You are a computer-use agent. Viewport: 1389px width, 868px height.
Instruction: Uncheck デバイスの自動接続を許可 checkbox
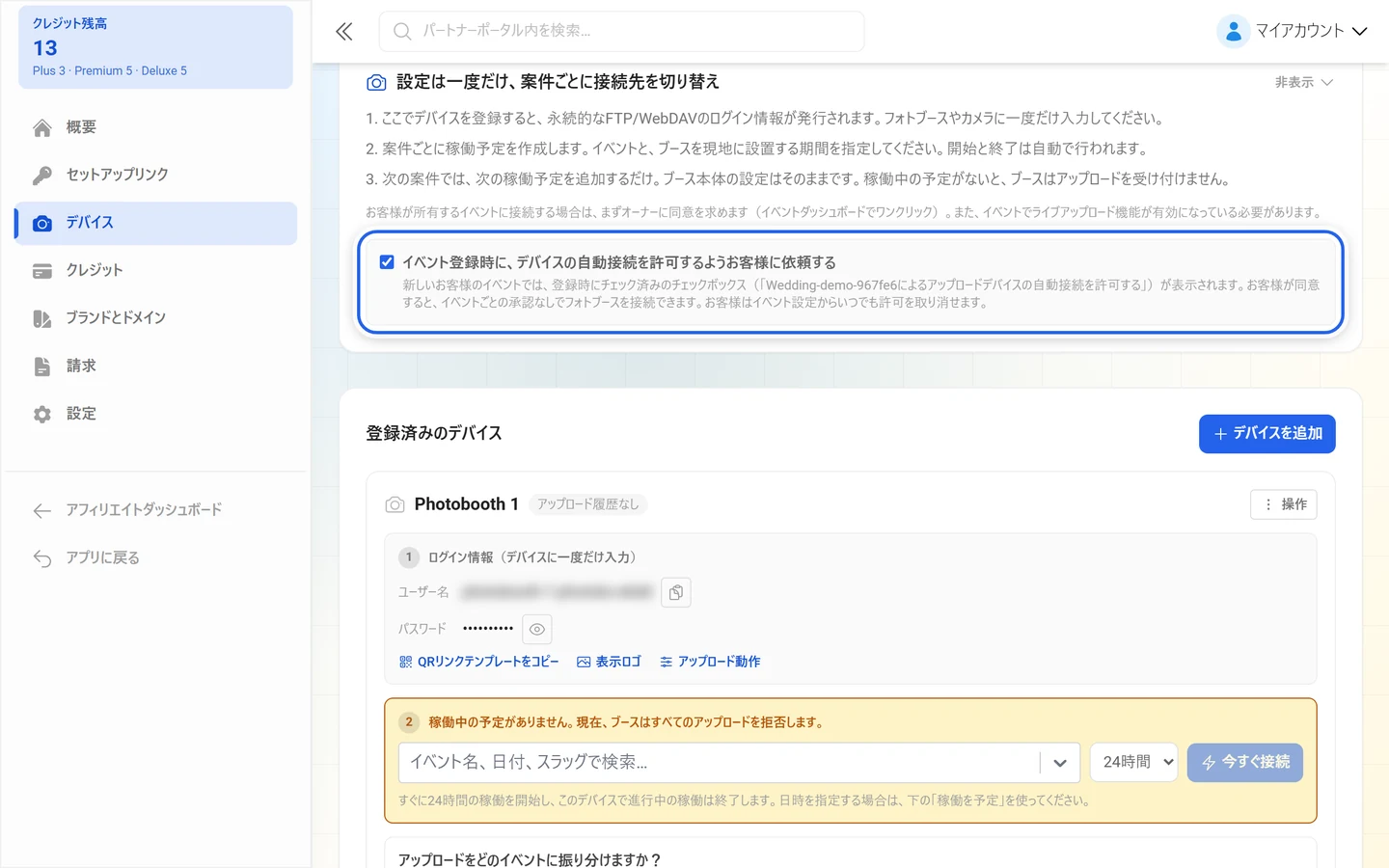(387, 262)
